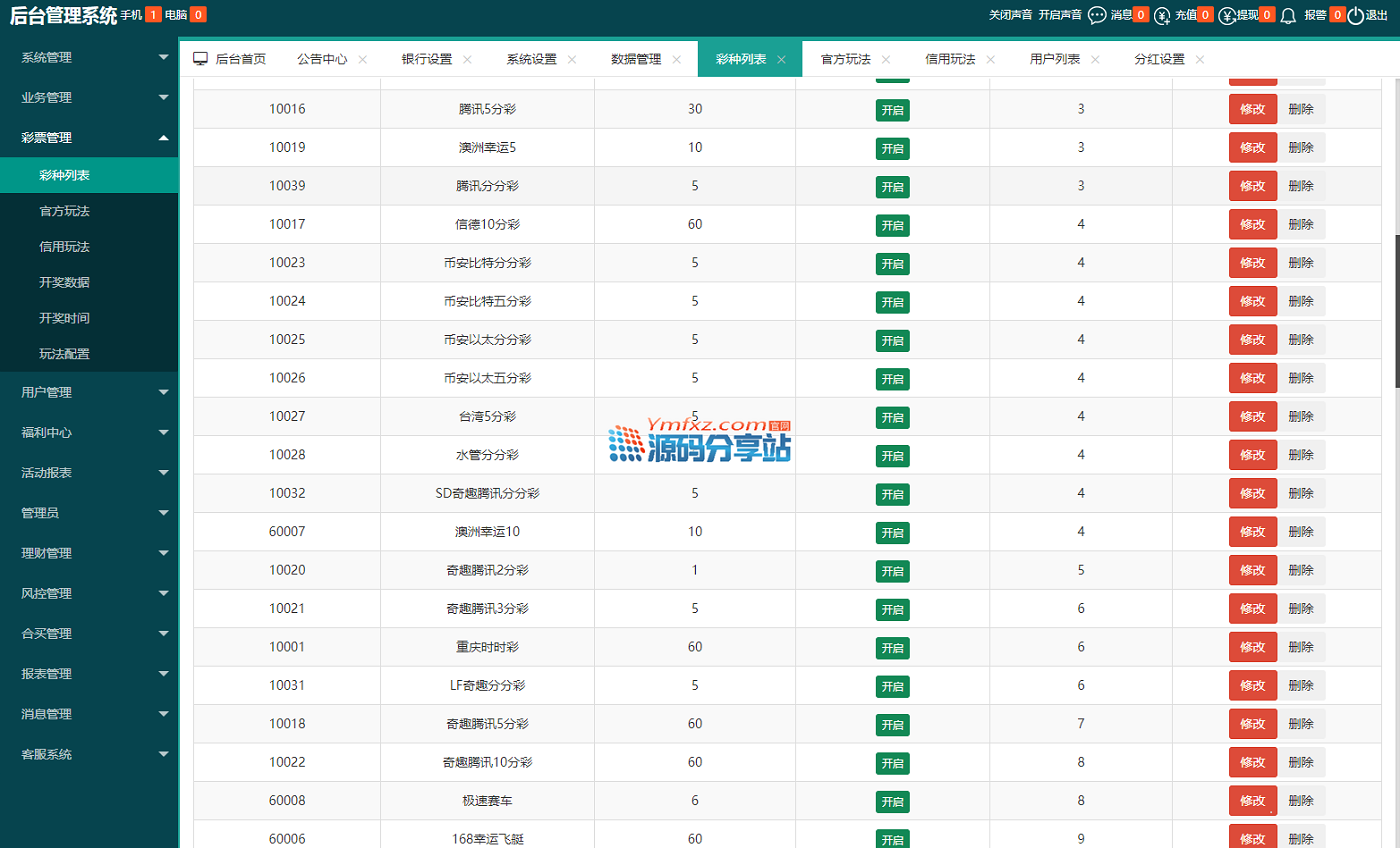Click the withdrawal yen icon
Image resolution: width=1400 pixels, height=848 pixels.
click(x=1226, y=15)
